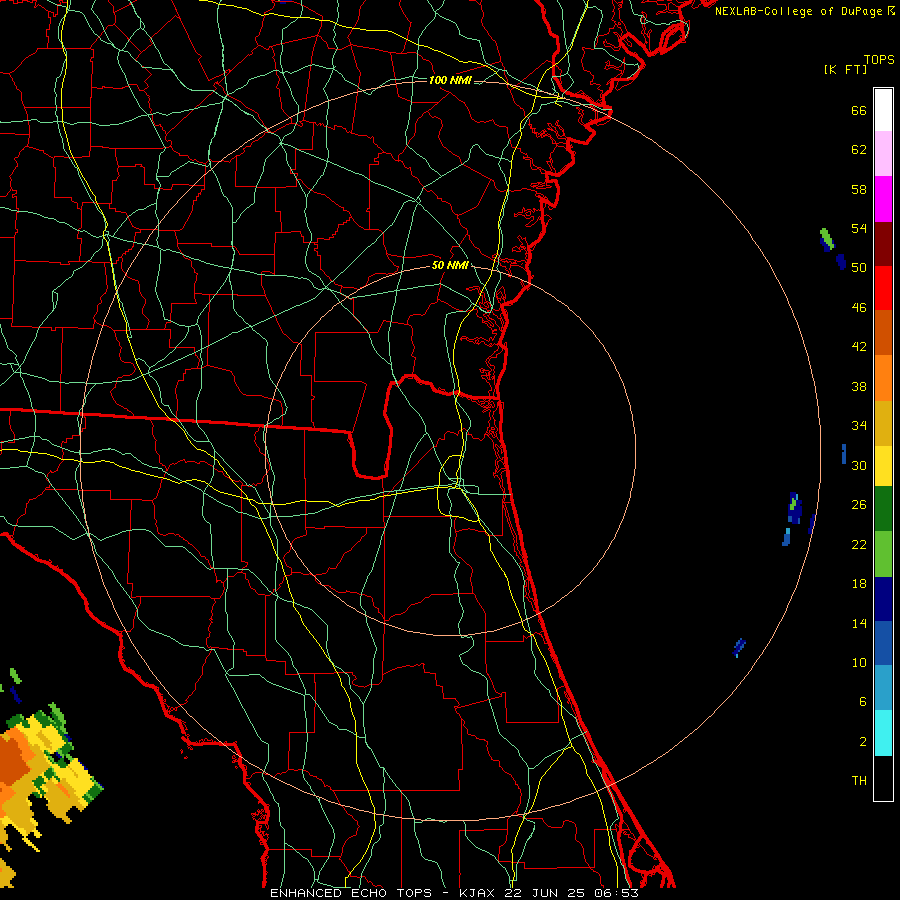Click the "2" legend value
The width and height of the screenshot is (900, 900).
[x=862, y=741]
